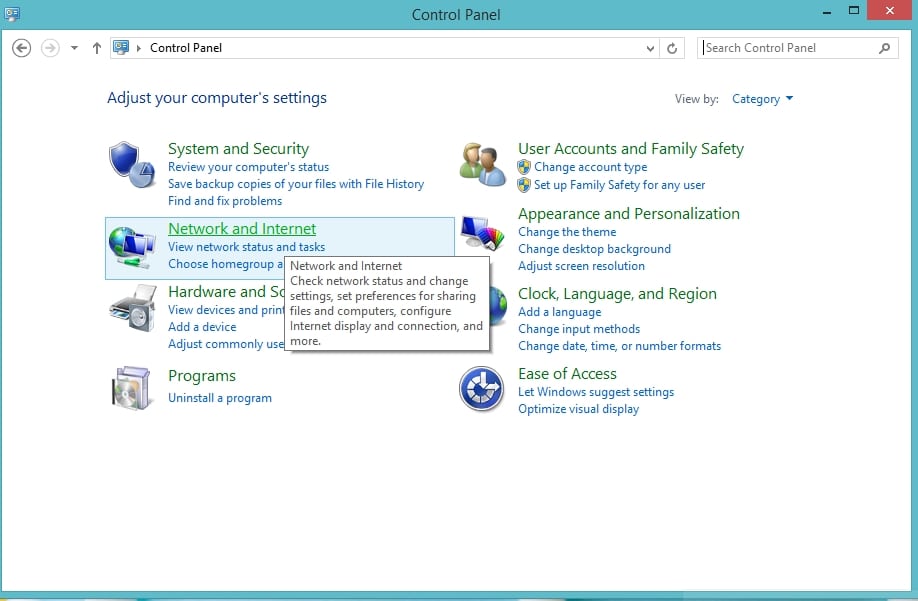
Task: Click the Control Panel breadcrumb text in address bar
Action: pyautogui.click(x=186, y=48)
